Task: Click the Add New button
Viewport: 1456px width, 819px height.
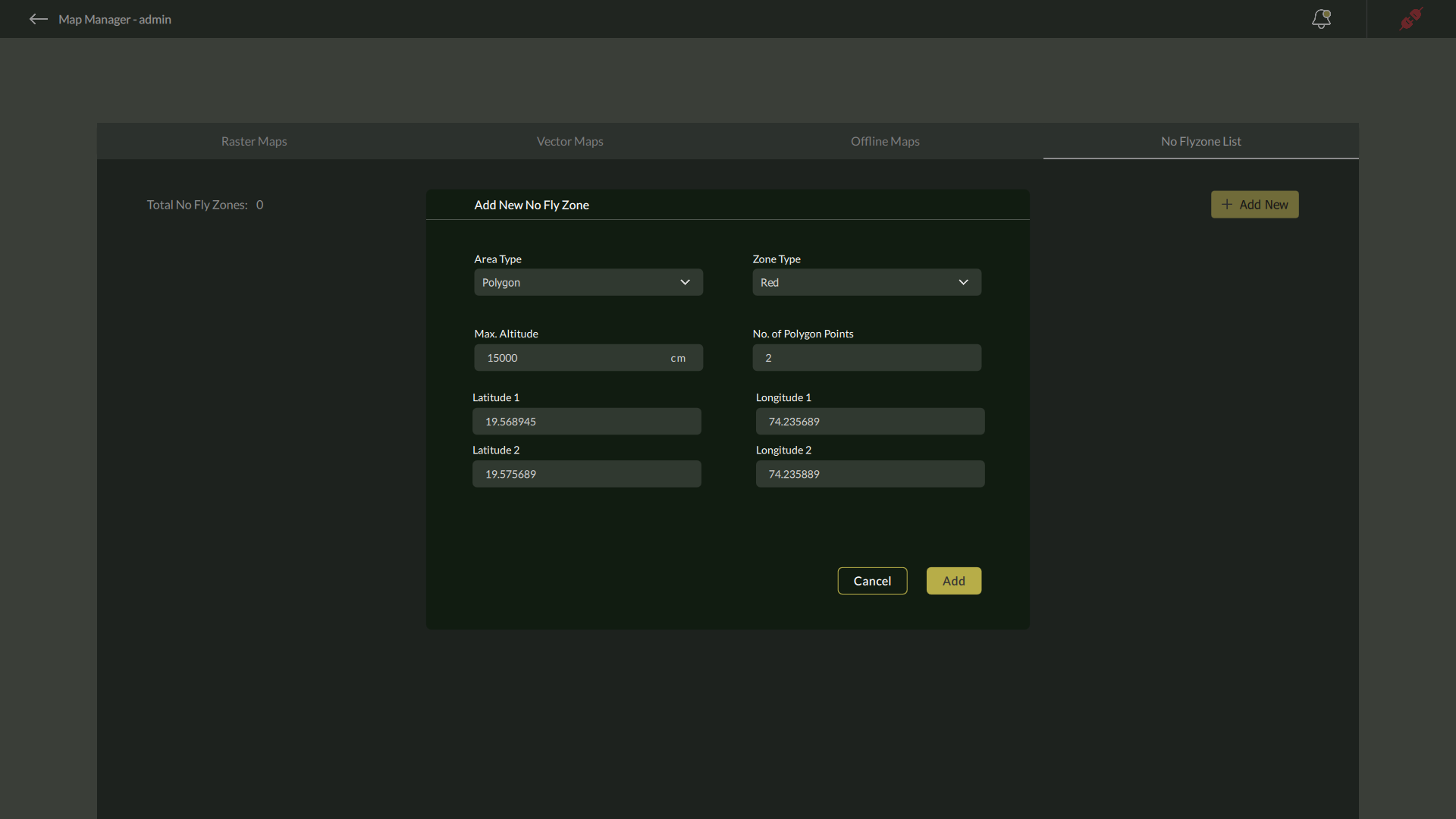Action: click(1254, 205)
